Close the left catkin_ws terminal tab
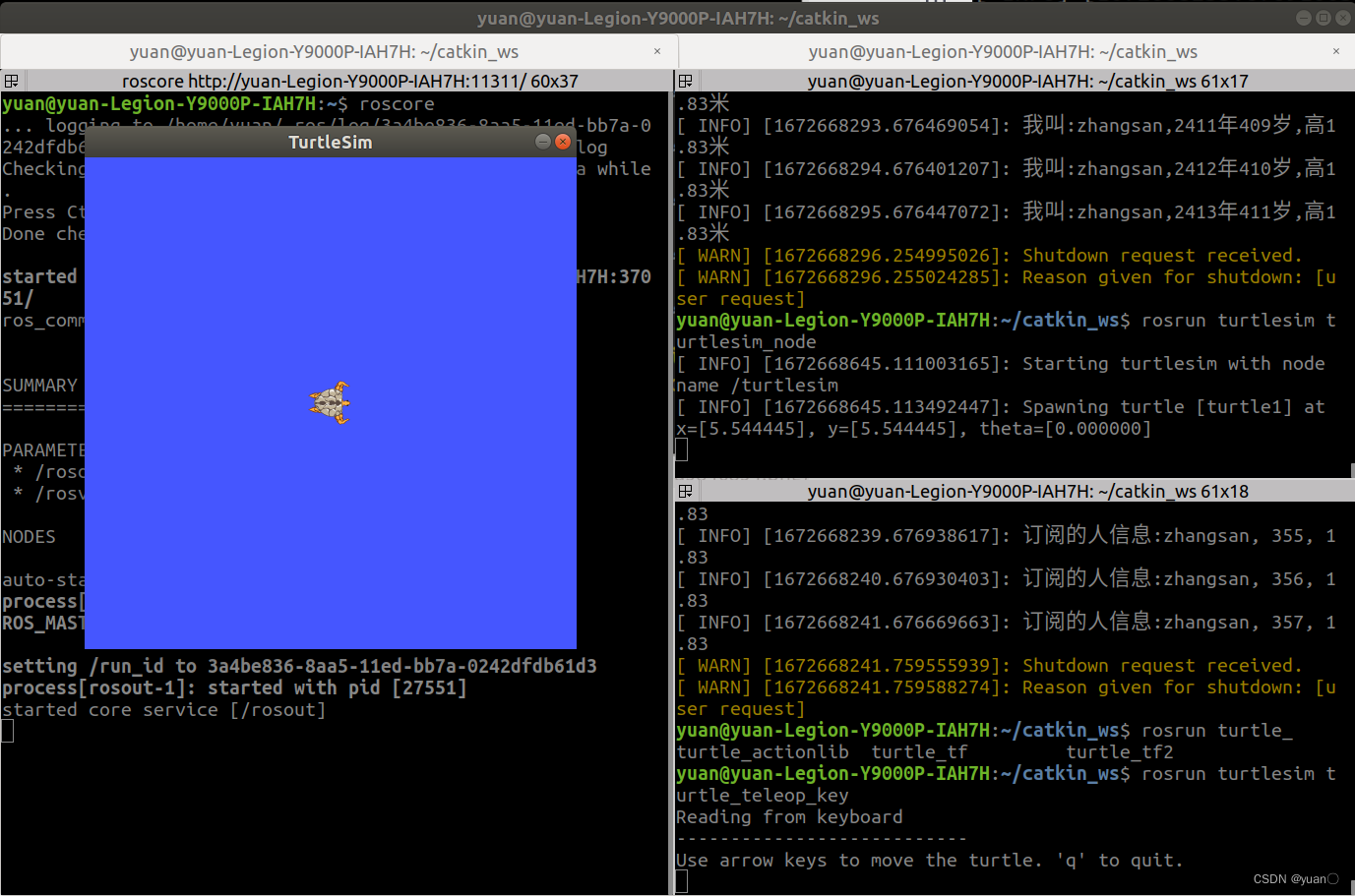 pos(657,51)
